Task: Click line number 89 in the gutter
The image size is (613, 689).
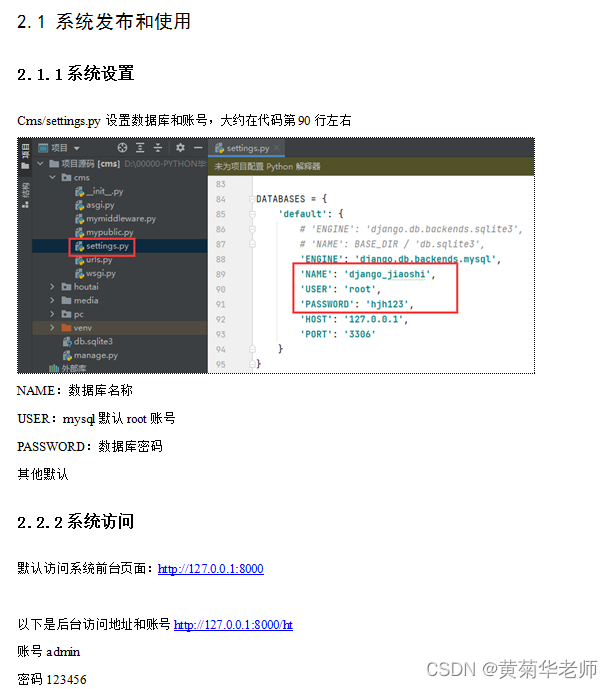Action: (x=221, y=274)
